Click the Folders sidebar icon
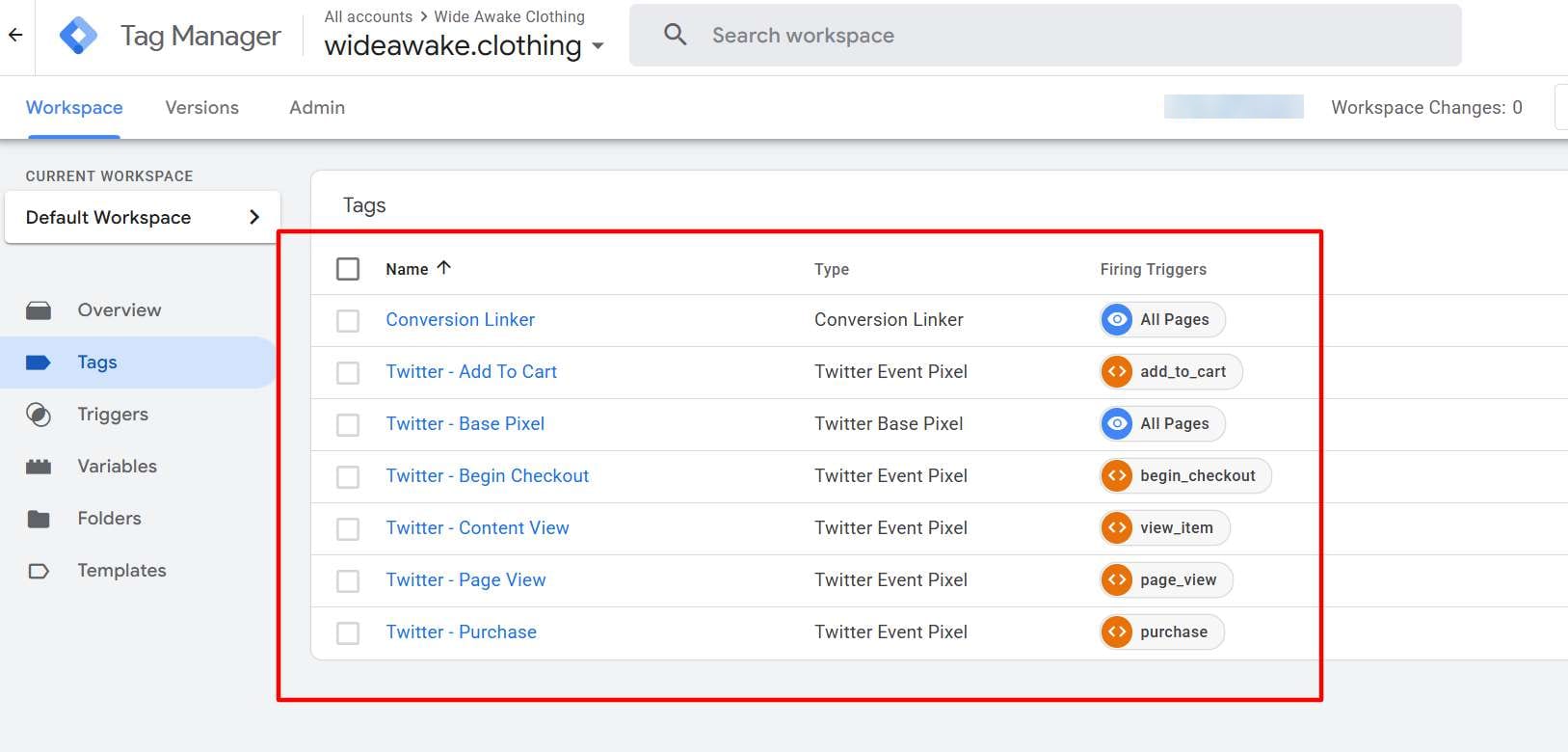Viewport: 1568px width, 752px height. click(x=39, y=519)
